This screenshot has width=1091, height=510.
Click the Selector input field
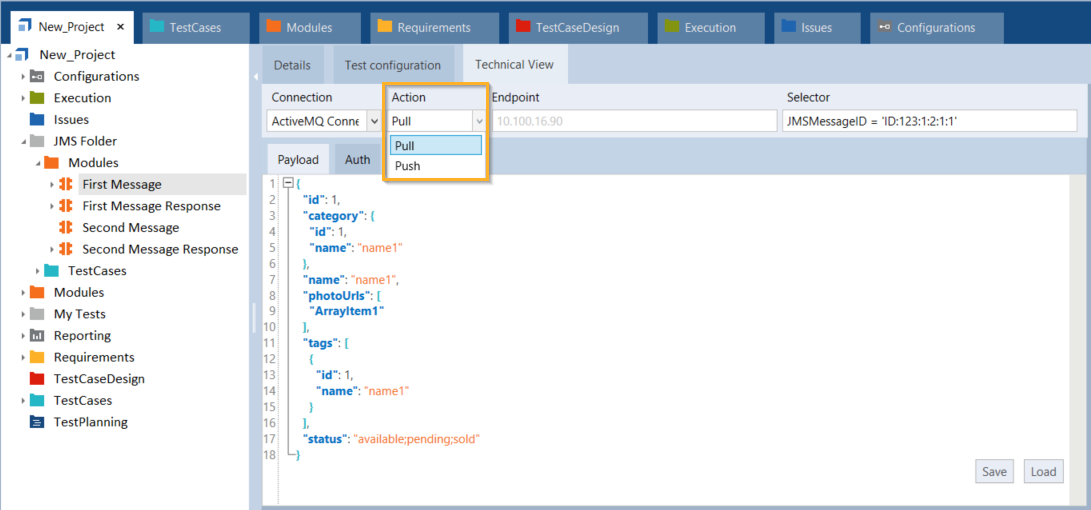tap(930, 121)
